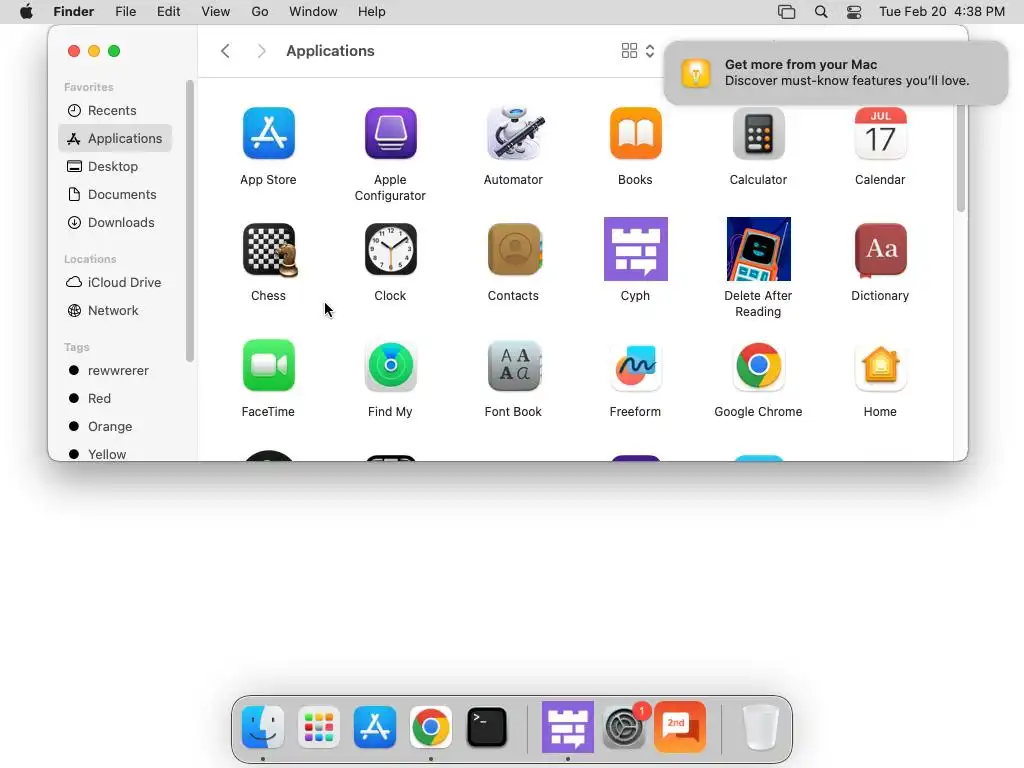Click the Finder icon in the Dock

pyautogui.click(x=263, y=727)
